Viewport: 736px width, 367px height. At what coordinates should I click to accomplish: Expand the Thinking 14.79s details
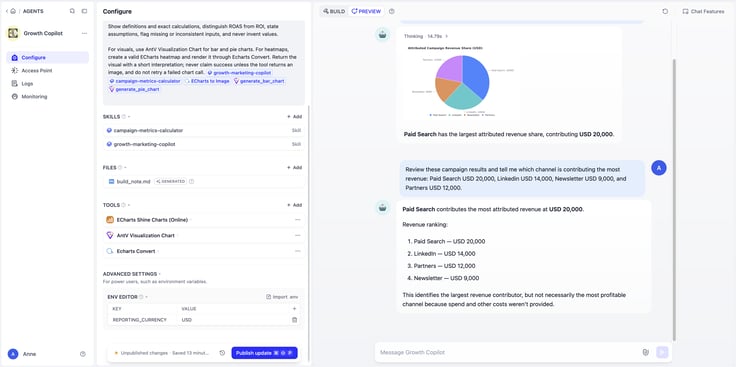point(426,36)
